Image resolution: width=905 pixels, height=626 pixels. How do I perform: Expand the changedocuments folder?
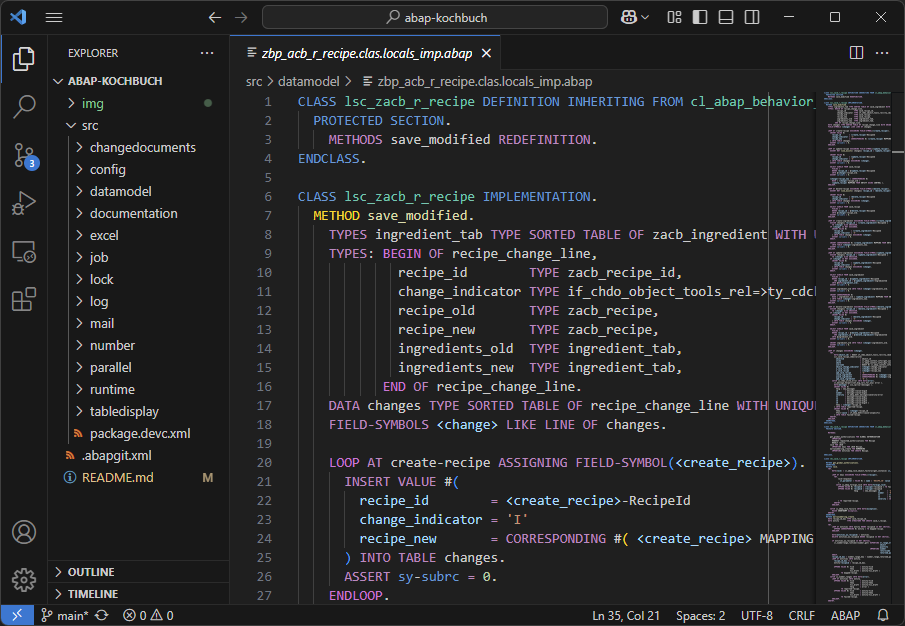140,147
